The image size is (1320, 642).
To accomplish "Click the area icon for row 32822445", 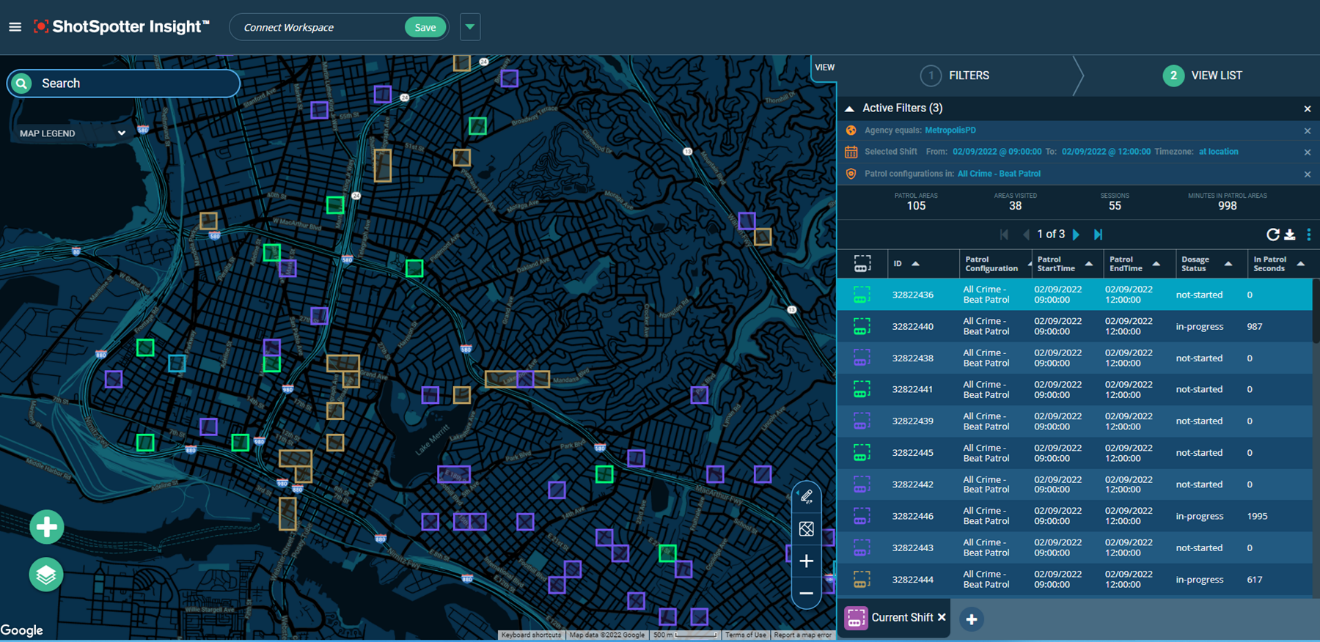I will 861,453.
